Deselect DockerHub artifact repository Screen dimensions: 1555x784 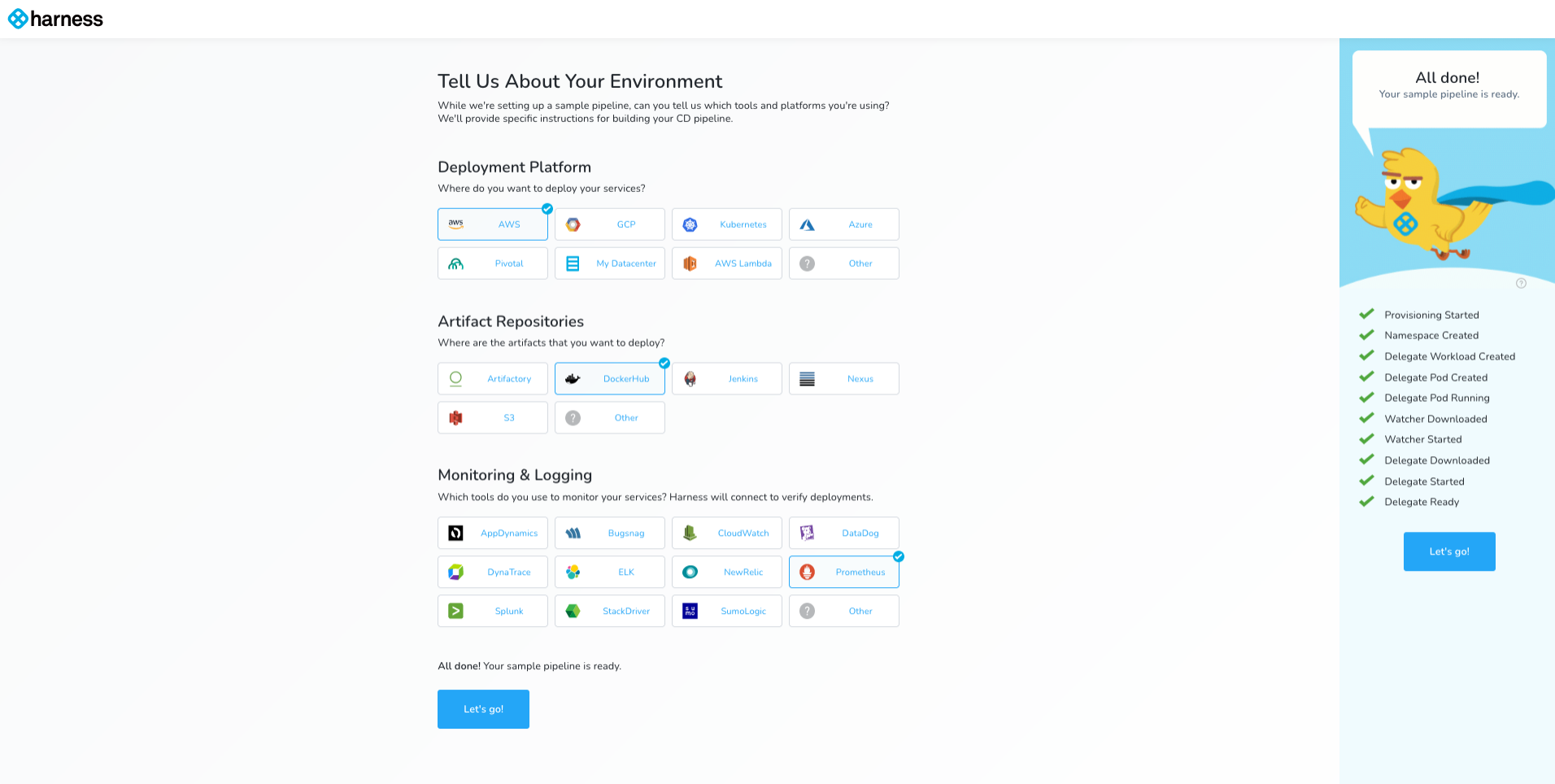pyautogui.click(x=610, y=379)
